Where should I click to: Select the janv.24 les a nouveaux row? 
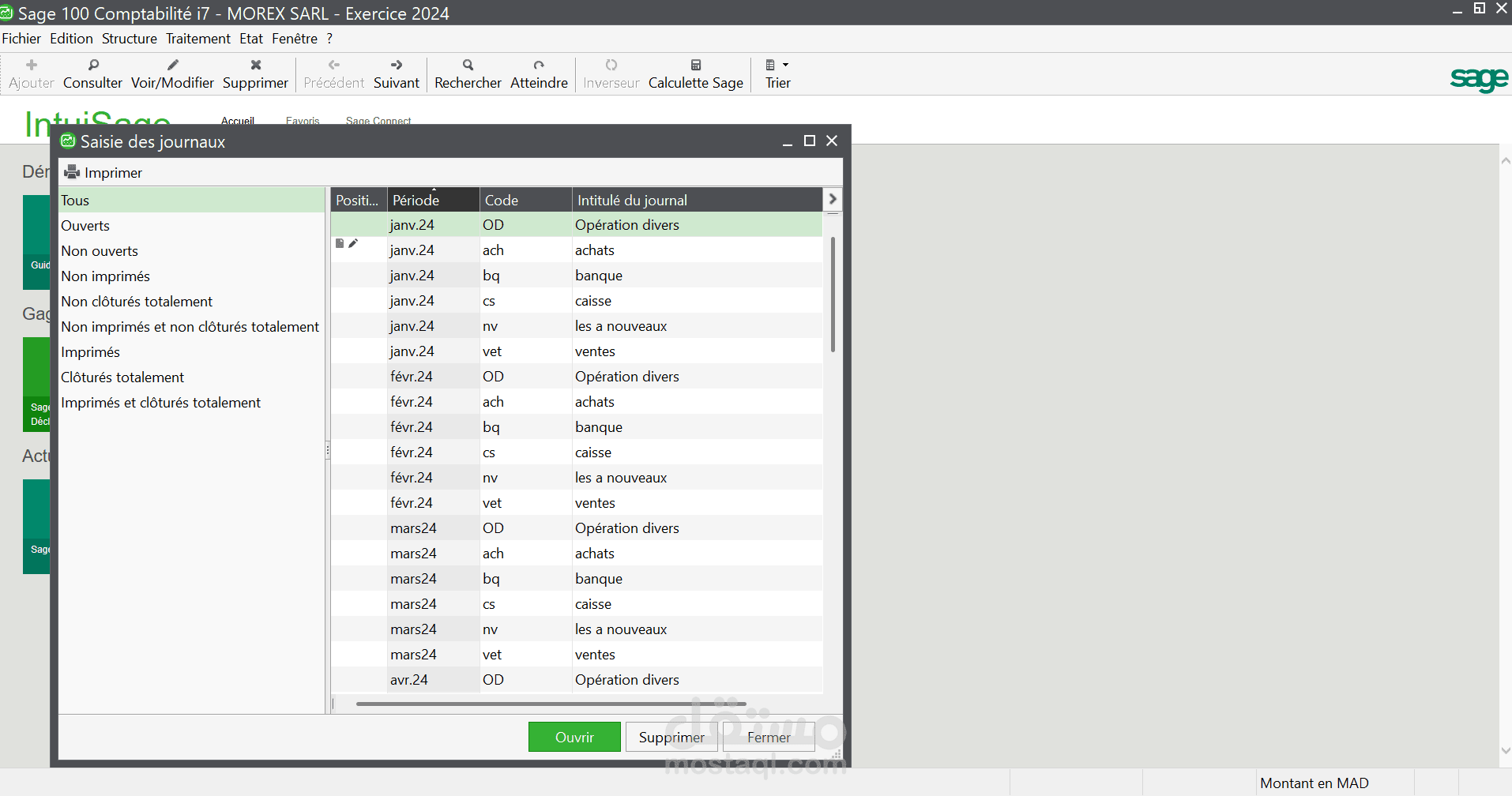coord(577,326)
